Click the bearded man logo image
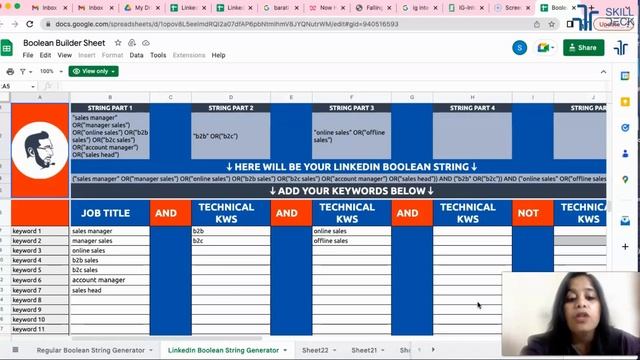This screenshot has height=360, width=640. pos(40,150)
